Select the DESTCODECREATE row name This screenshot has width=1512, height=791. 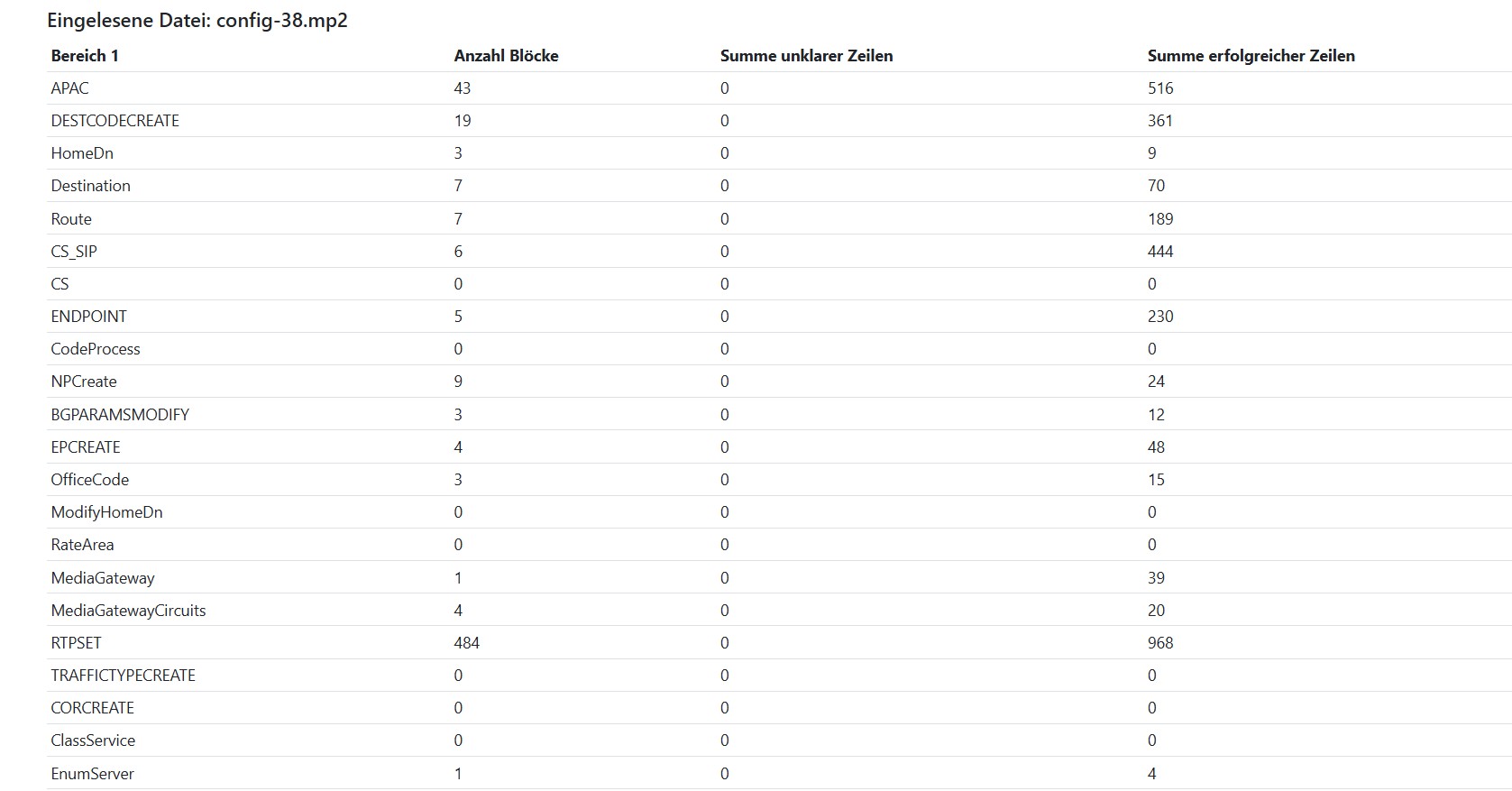pos(115,121)
